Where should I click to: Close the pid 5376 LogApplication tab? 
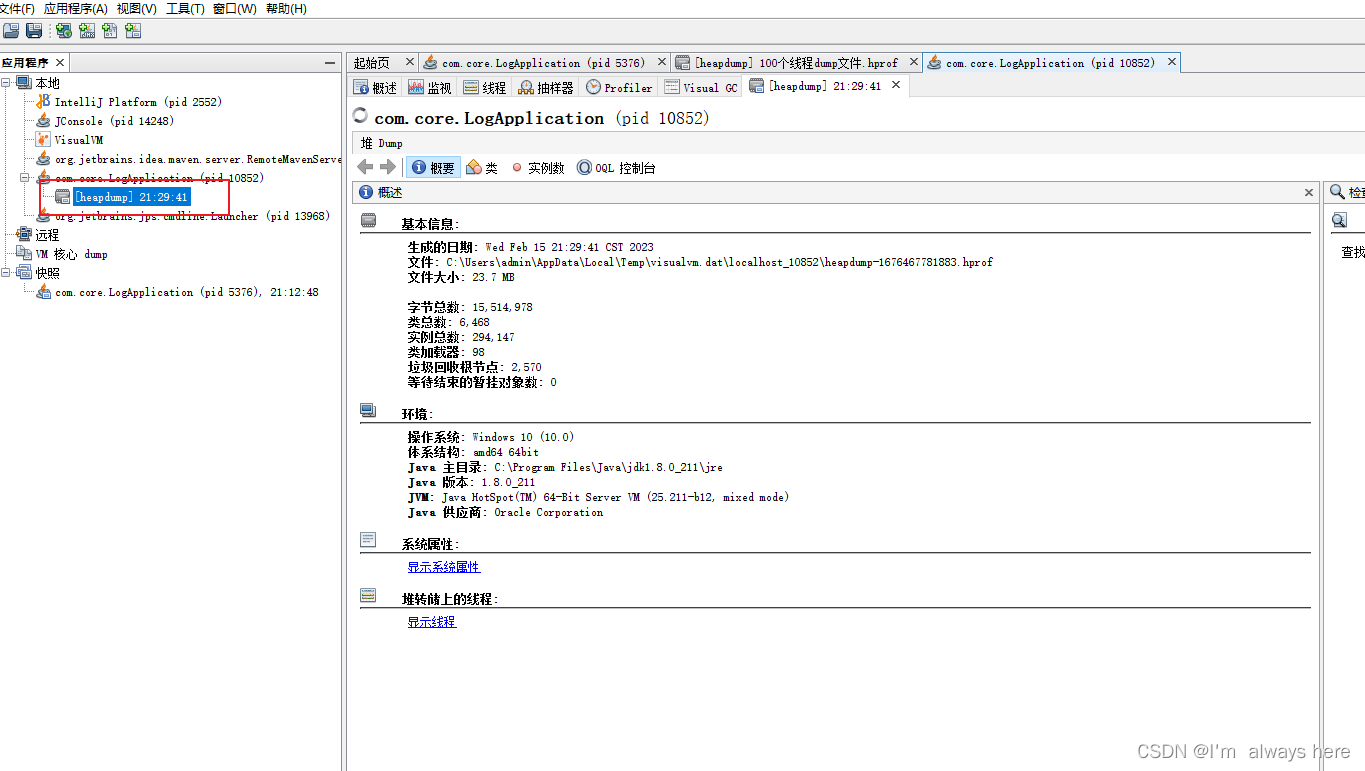[x=661, y=62]
